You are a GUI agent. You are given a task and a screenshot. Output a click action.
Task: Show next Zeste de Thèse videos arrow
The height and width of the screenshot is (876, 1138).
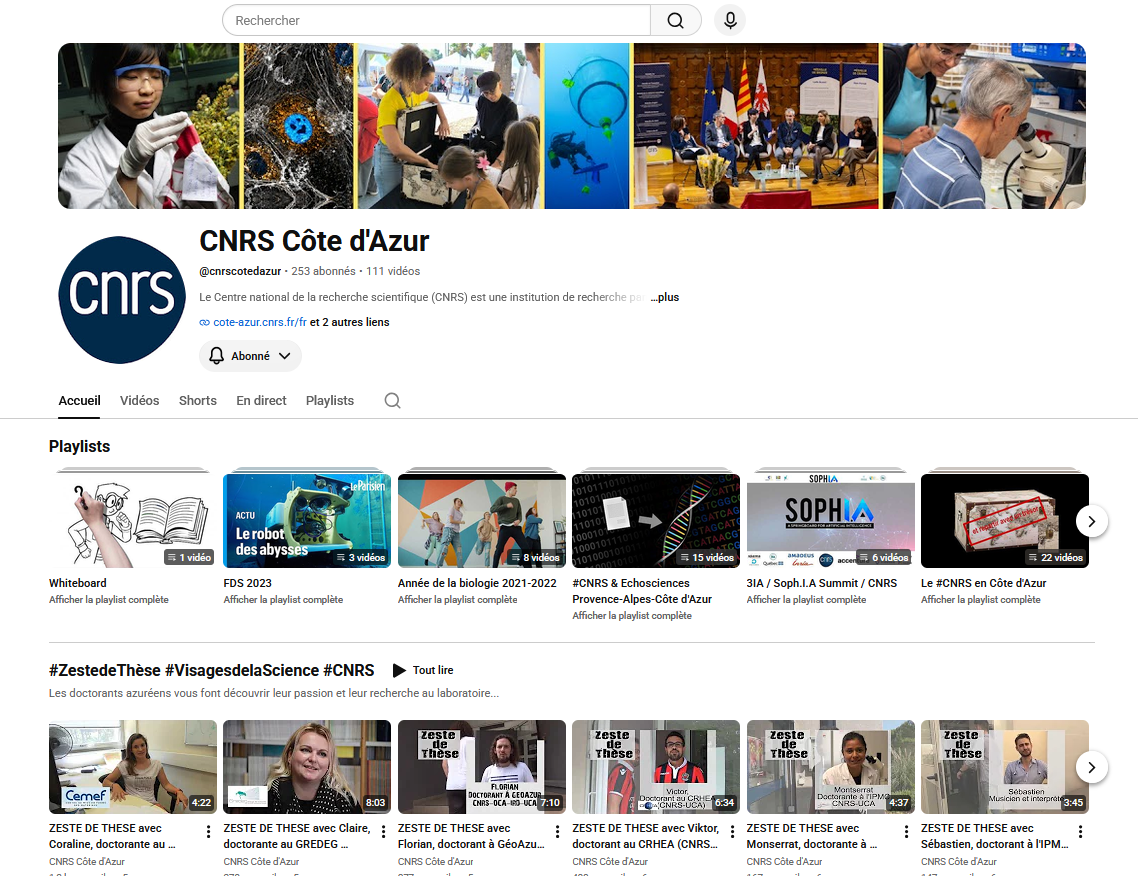click(x=1092, y=767)
